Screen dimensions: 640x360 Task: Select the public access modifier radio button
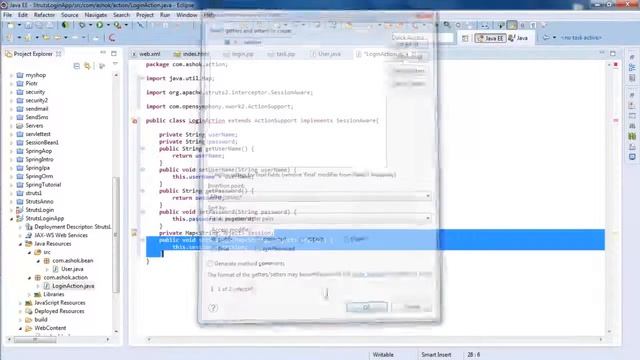(214, 239)
